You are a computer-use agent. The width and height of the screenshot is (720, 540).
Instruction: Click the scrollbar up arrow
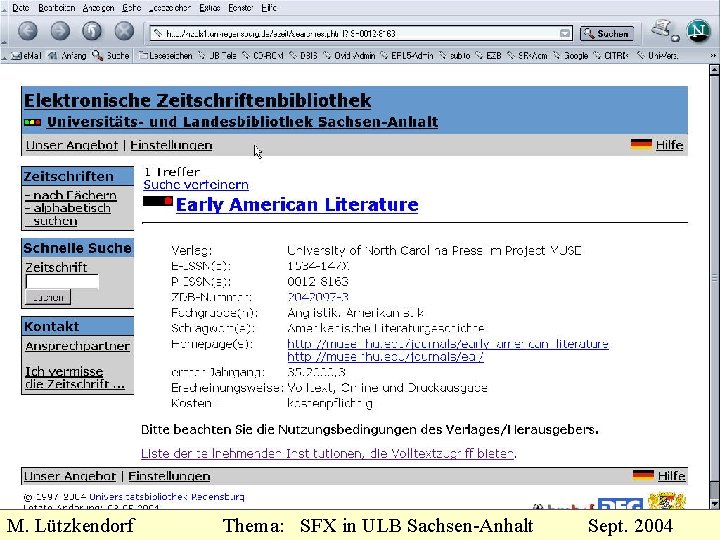click(x=714, y=70)
